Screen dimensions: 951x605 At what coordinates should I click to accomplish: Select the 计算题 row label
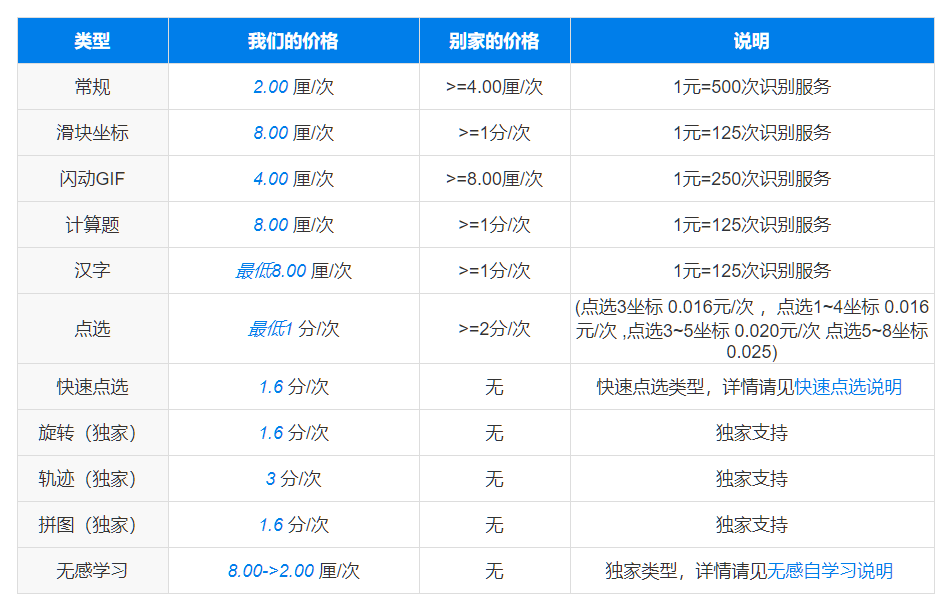[x=92, y=224]
